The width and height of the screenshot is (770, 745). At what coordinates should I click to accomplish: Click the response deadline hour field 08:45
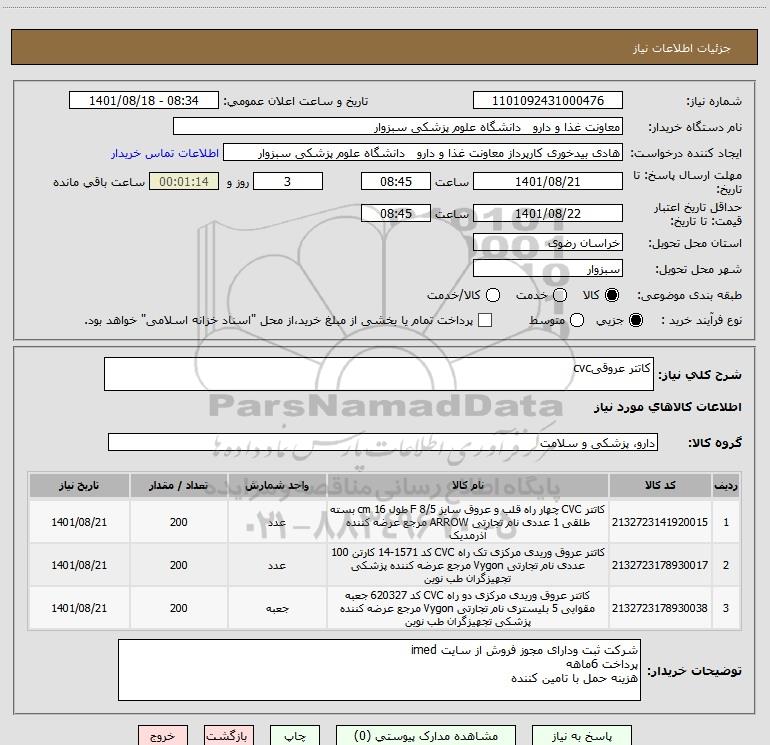pyautogui.click(x=396, y=181)
